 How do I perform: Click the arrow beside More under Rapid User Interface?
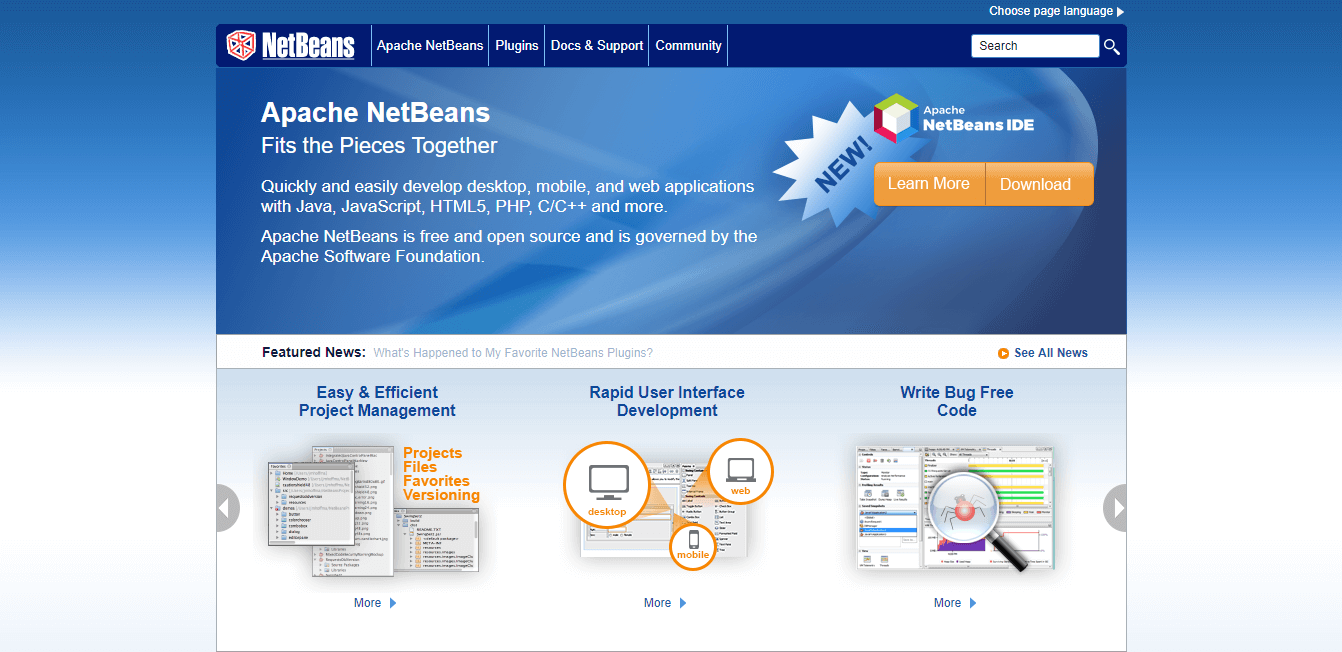click(683, 603)
